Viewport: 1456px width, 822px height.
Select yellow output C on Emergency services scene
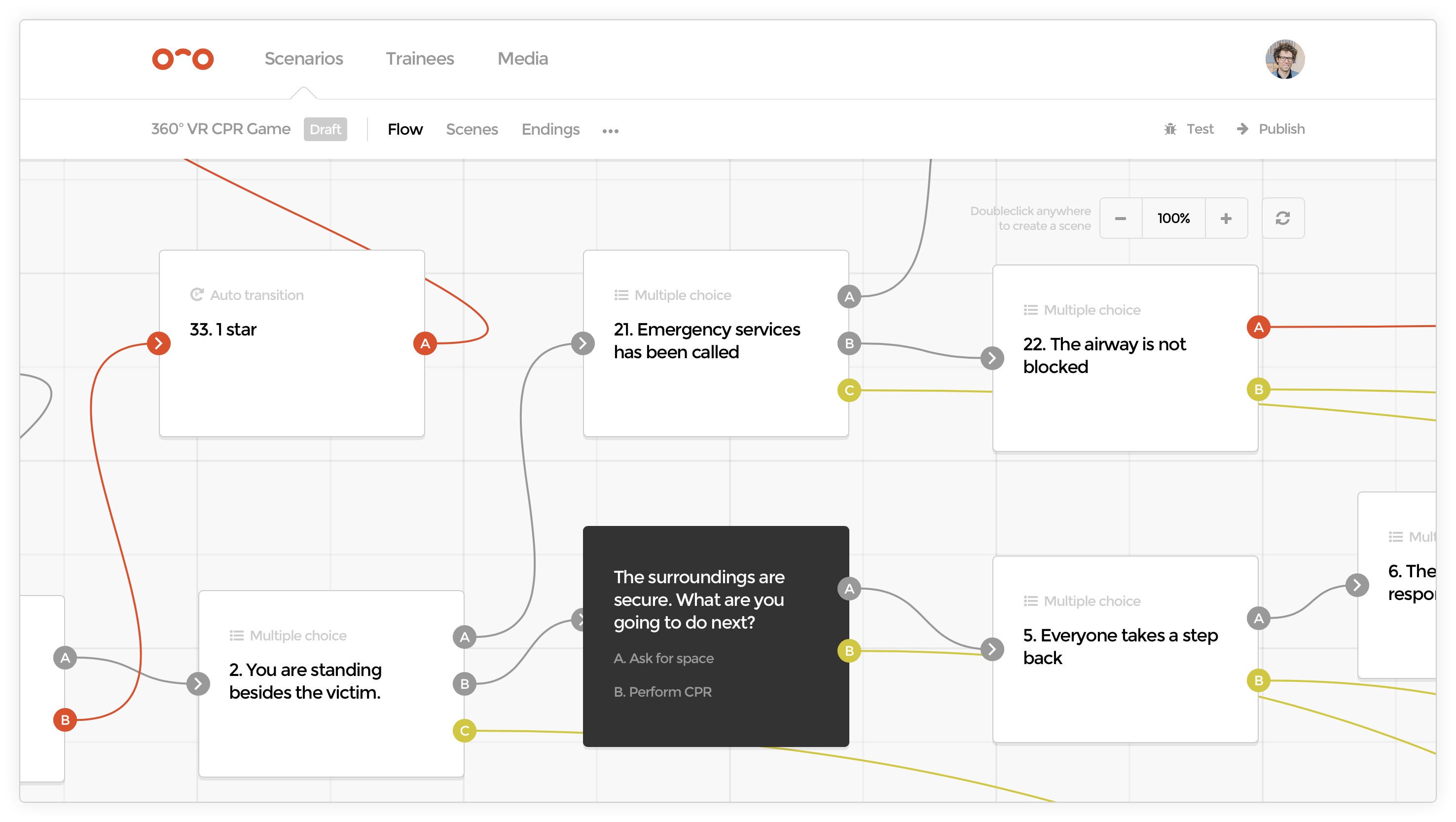tap(849, 390)
